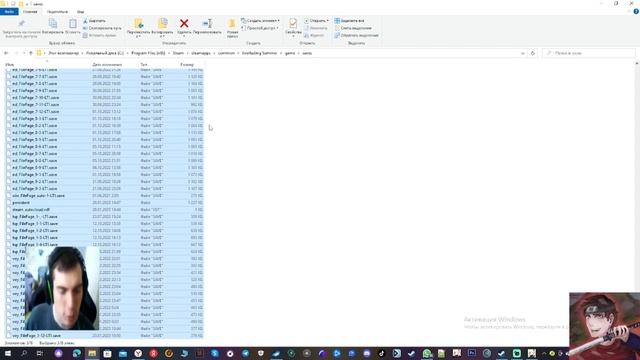The height and width of the screenshot is (360, 640).
Task: Click the blue Help question-mark icon
Action: pos(636,11)
